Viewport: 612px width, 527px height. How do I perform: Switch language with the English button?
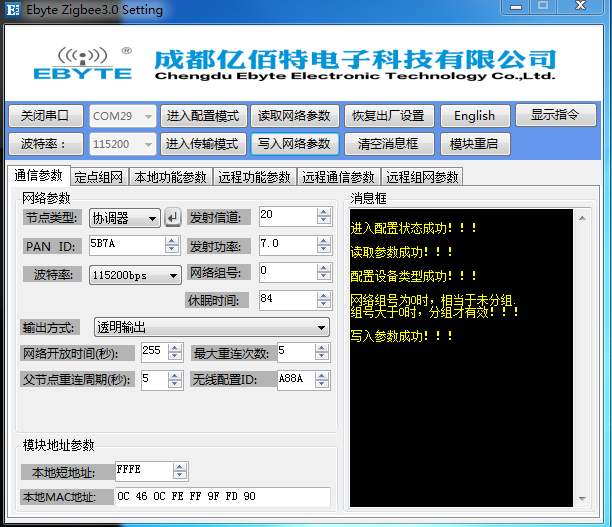pos(474,115)
